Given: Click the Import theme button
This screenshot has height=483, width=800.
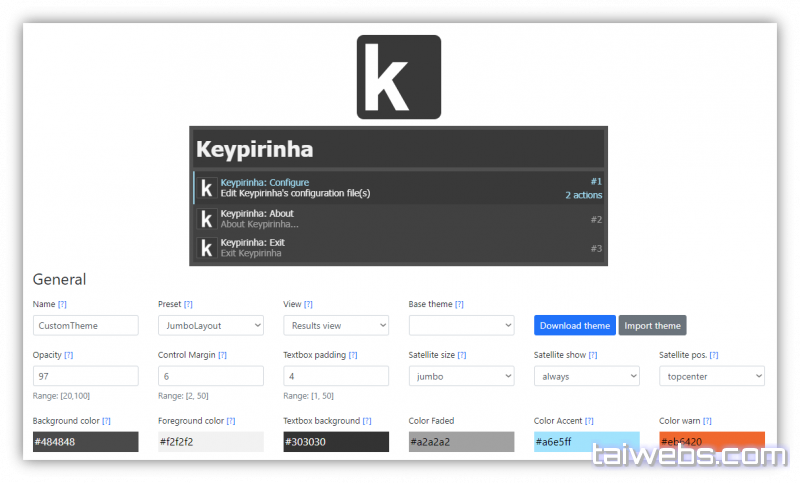Looking at the screenshot, I should [x=652, y=325].
